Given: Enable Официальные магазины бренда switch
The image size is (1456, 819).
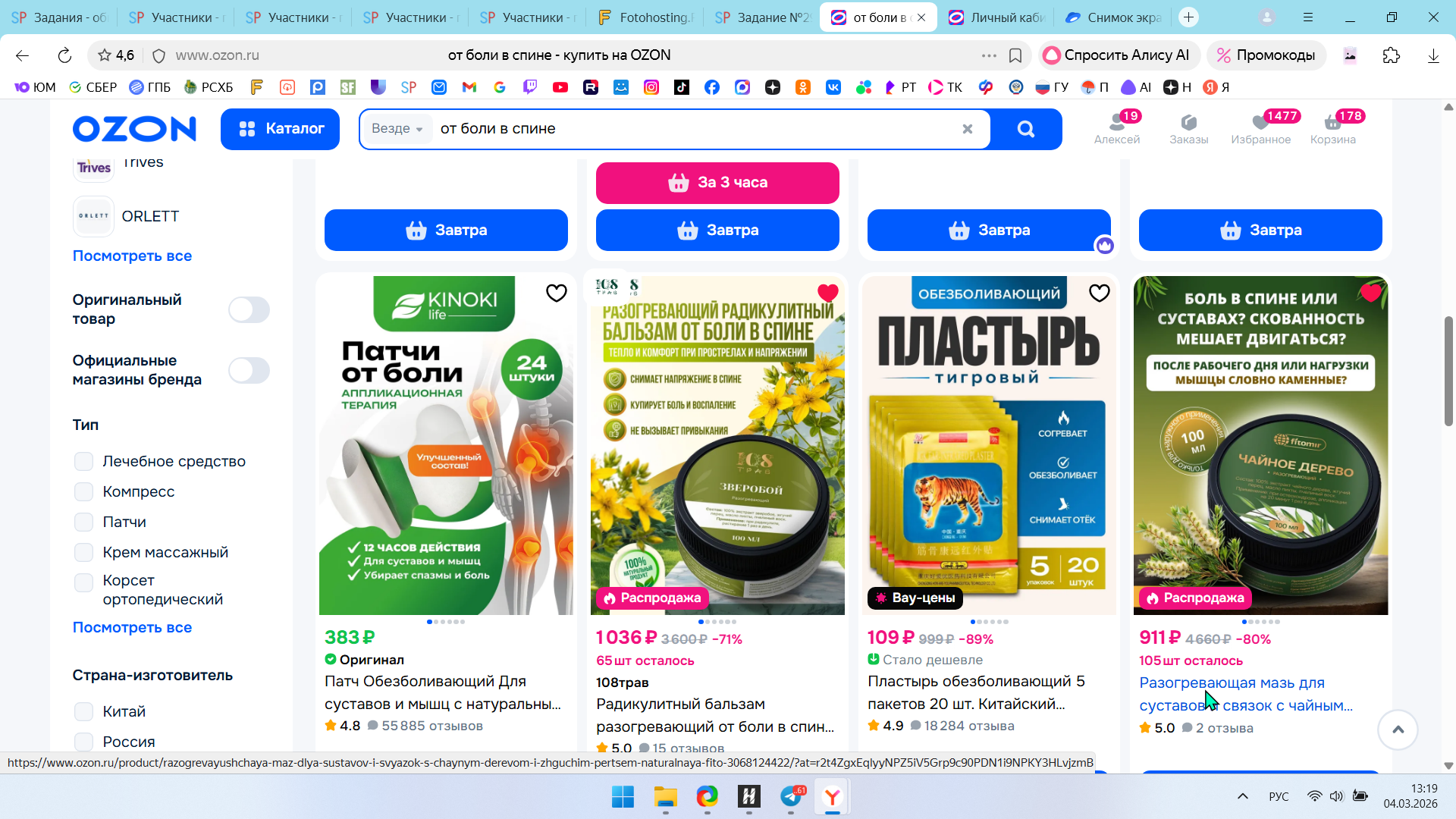Looking at the screenshot, I should point(249,370).
